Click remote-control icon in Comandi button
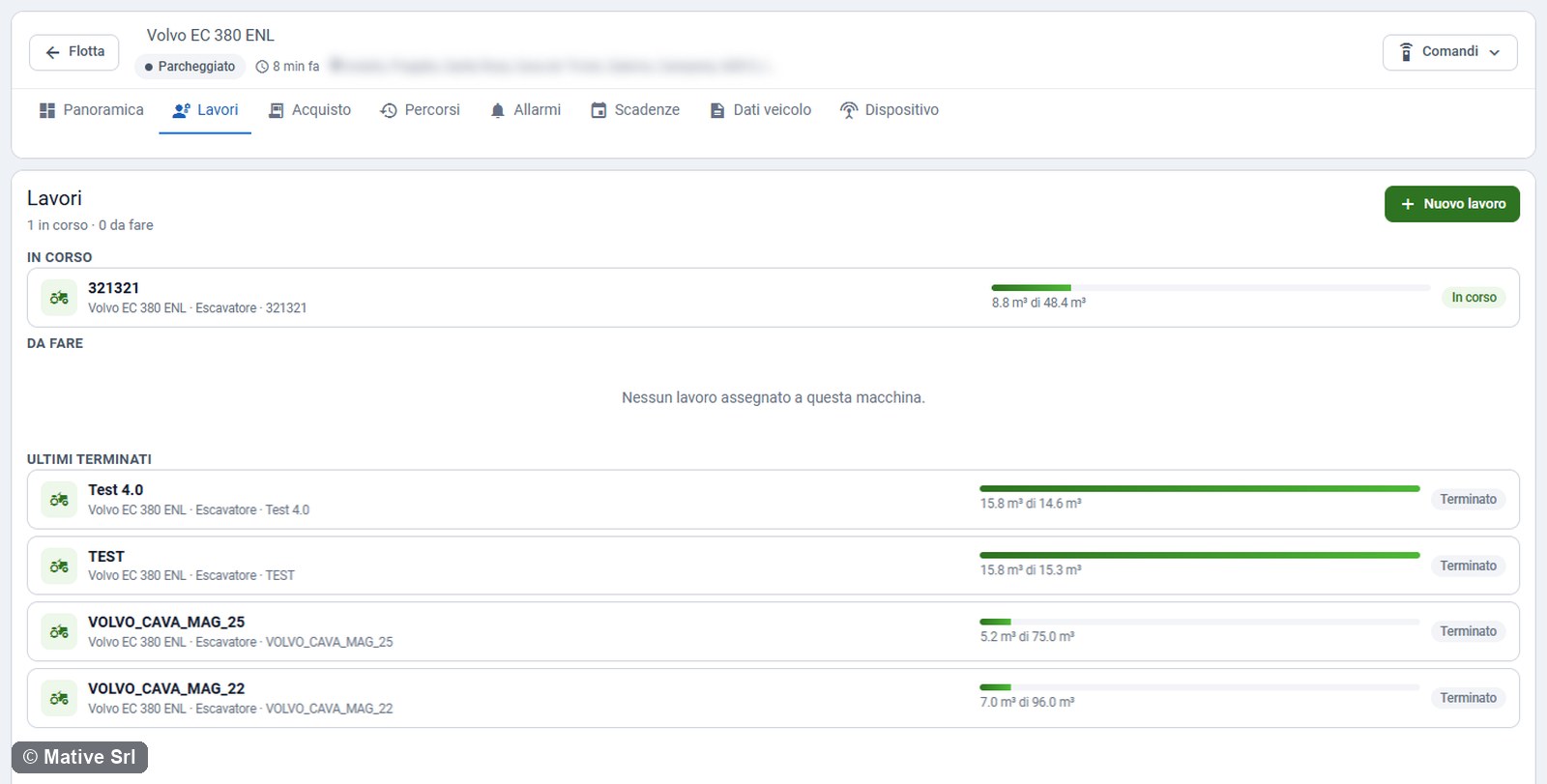 click(1407, 52)
